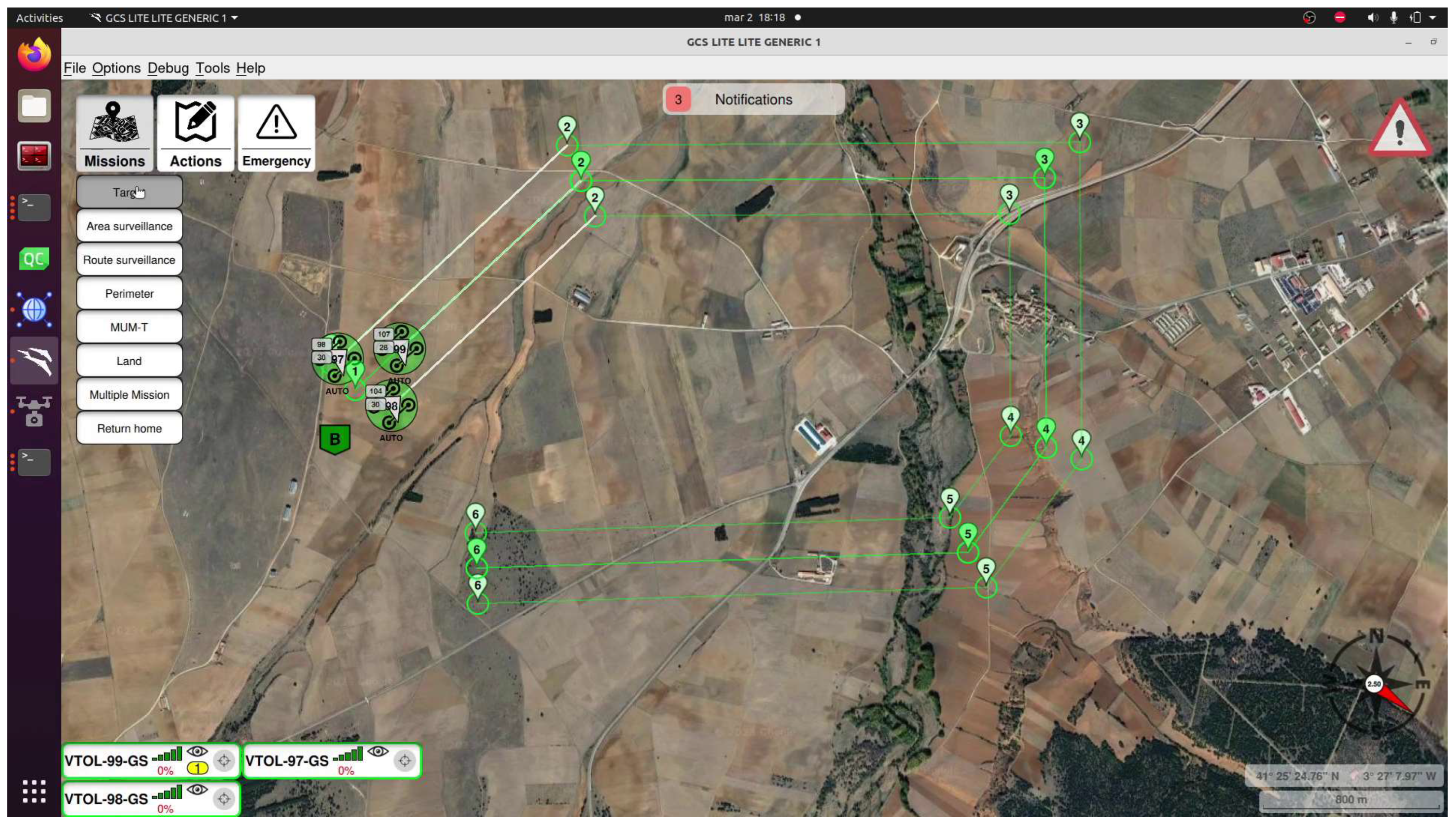Expand the Notifications panel
The image size is (1456, 826).
[753, 100]
